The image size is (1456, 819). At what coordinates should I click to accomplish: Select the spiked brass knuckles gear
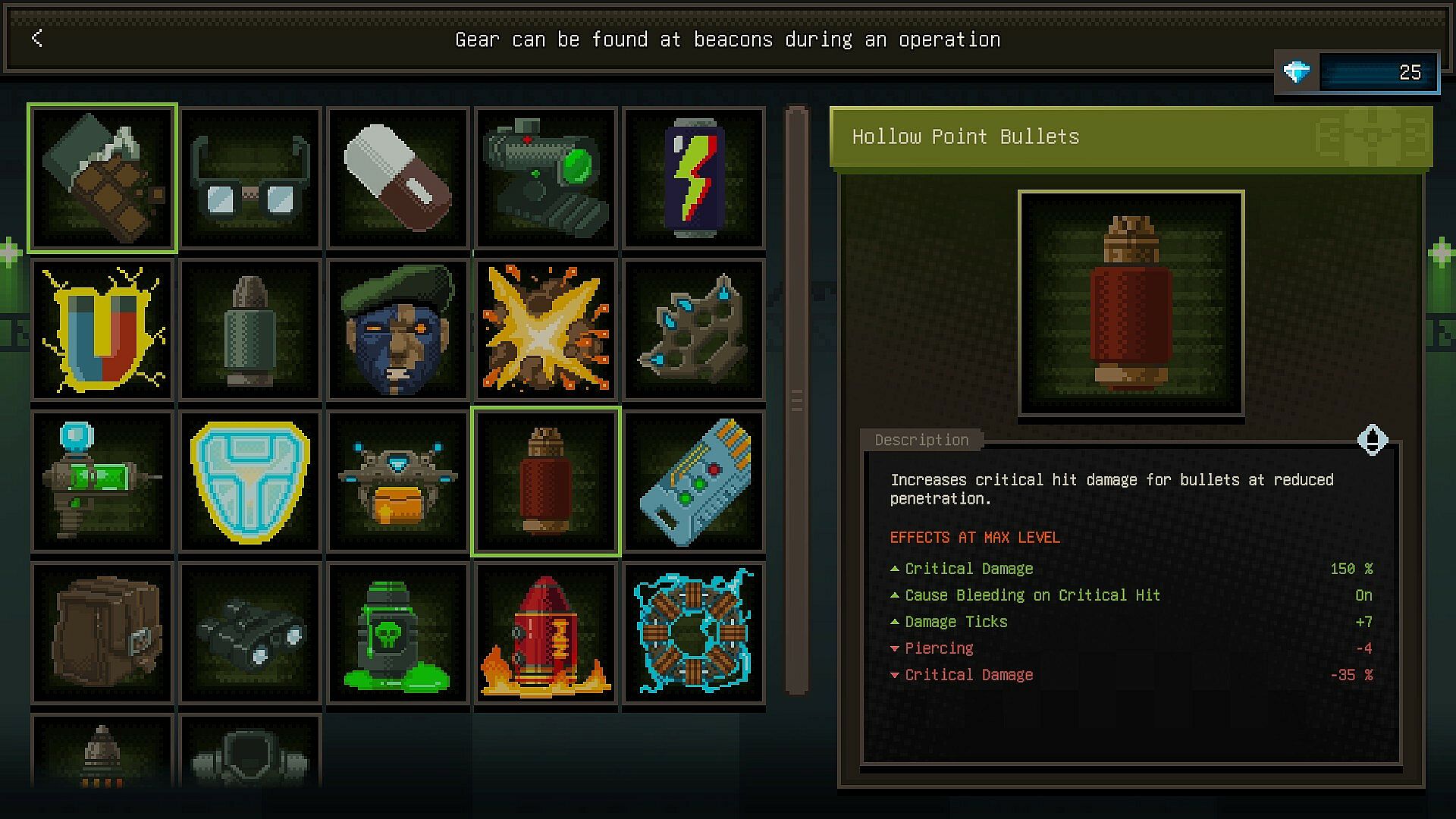[694, 330]
